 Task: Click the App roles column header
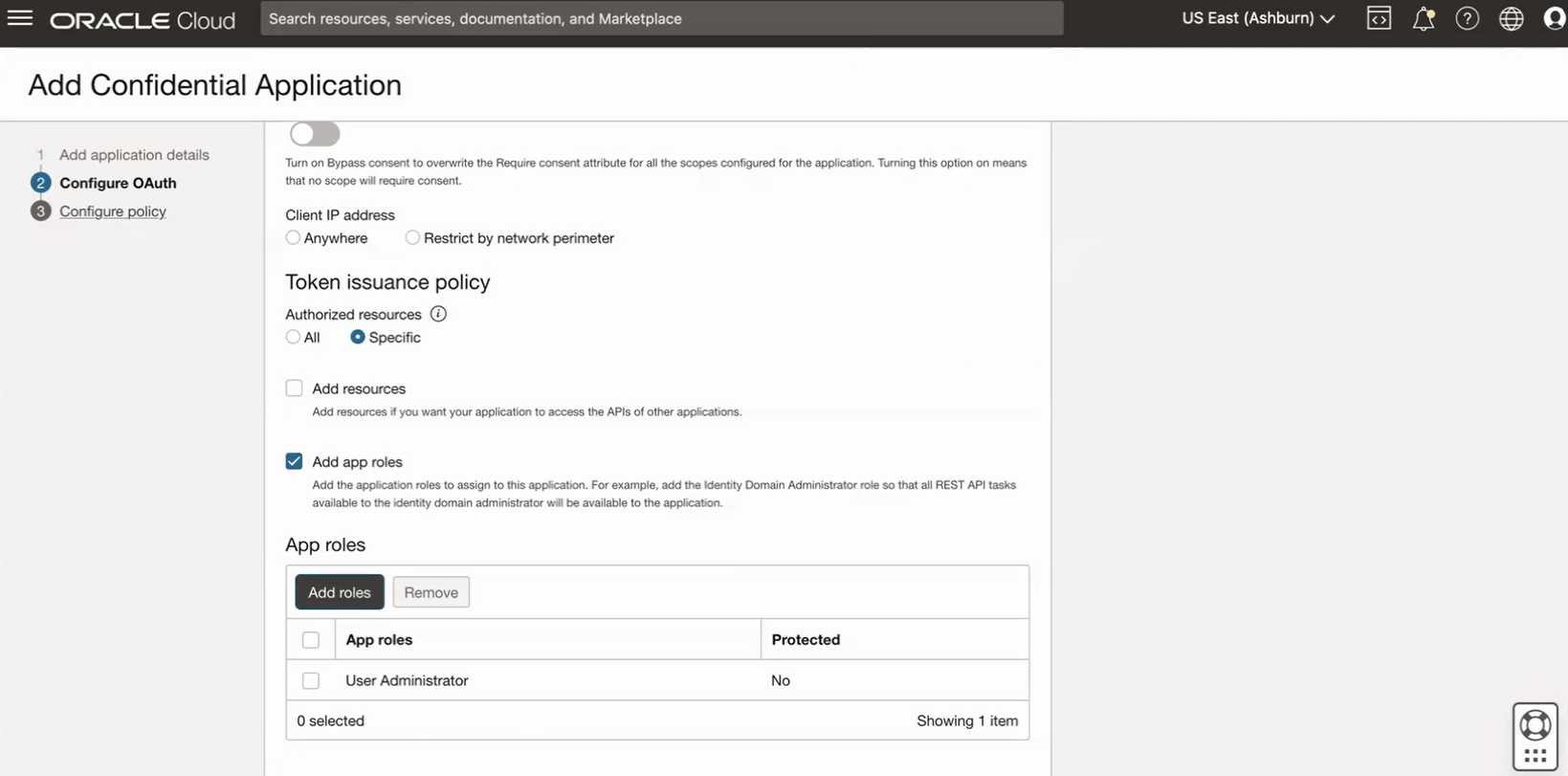pyautogui.click(x=379, y=639)
